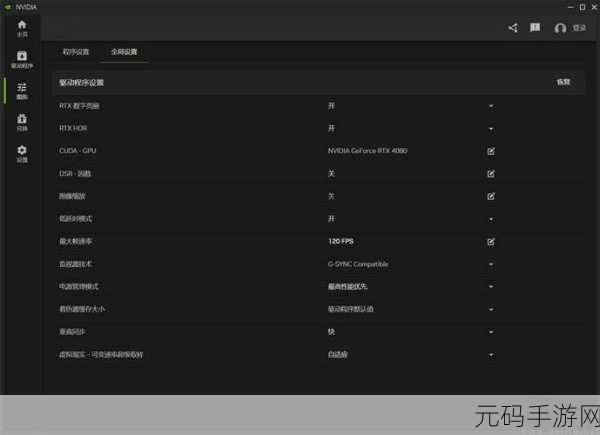Open the G-SYNC Compatible dropdown arrow
The width and height of the screenshot is (600, 435).
[491, 264]
